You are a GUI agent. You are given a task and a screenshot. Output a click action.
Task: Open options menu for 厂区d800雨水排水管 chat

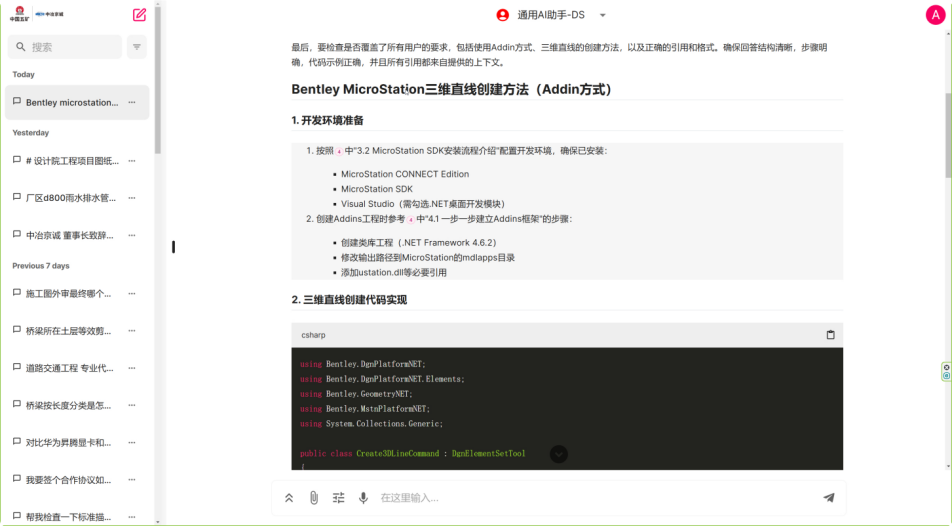pyautogui.click(x=131, y=198)
